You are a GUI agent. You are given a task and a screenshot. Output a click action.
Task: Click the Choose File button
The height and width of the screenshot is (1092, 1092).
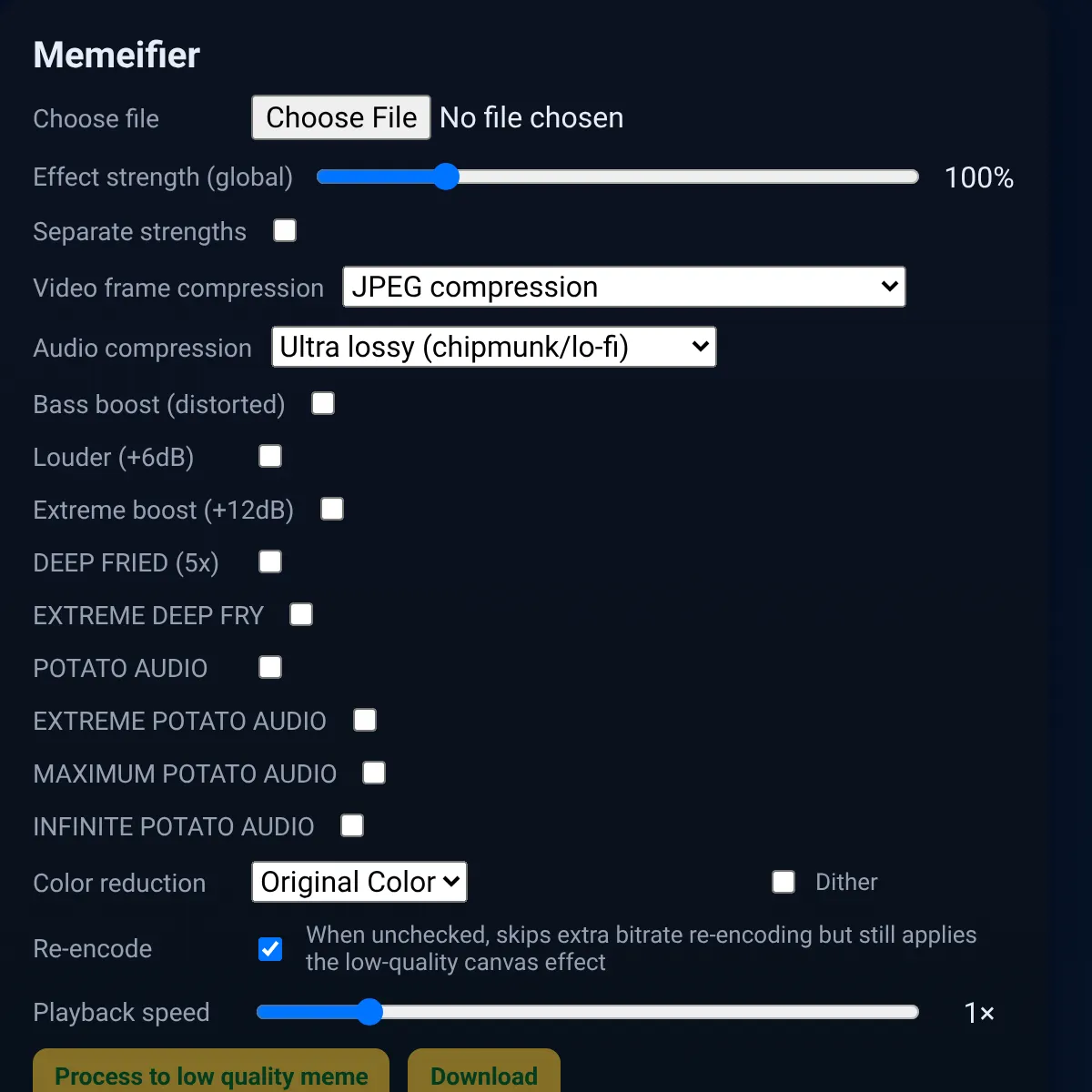(x=340, y=117)
